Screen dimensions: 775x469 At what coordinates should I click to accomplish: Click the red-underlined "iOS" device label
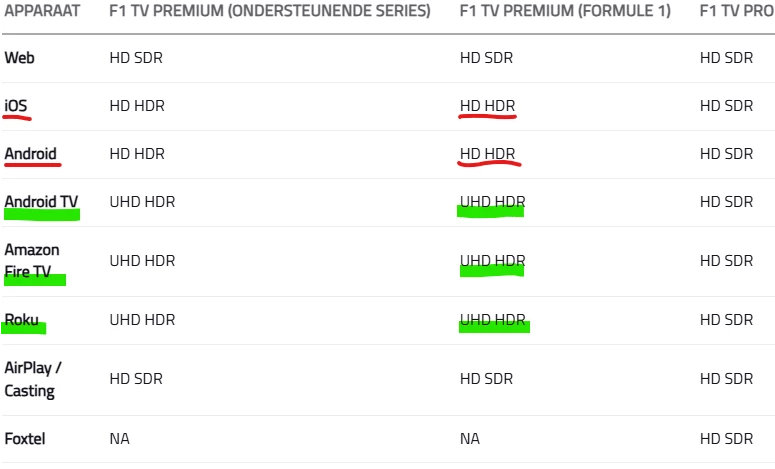point(17,106)
